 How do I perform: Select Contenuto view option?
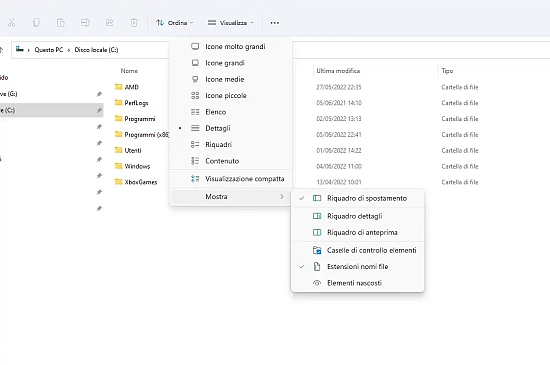point(231,161)
